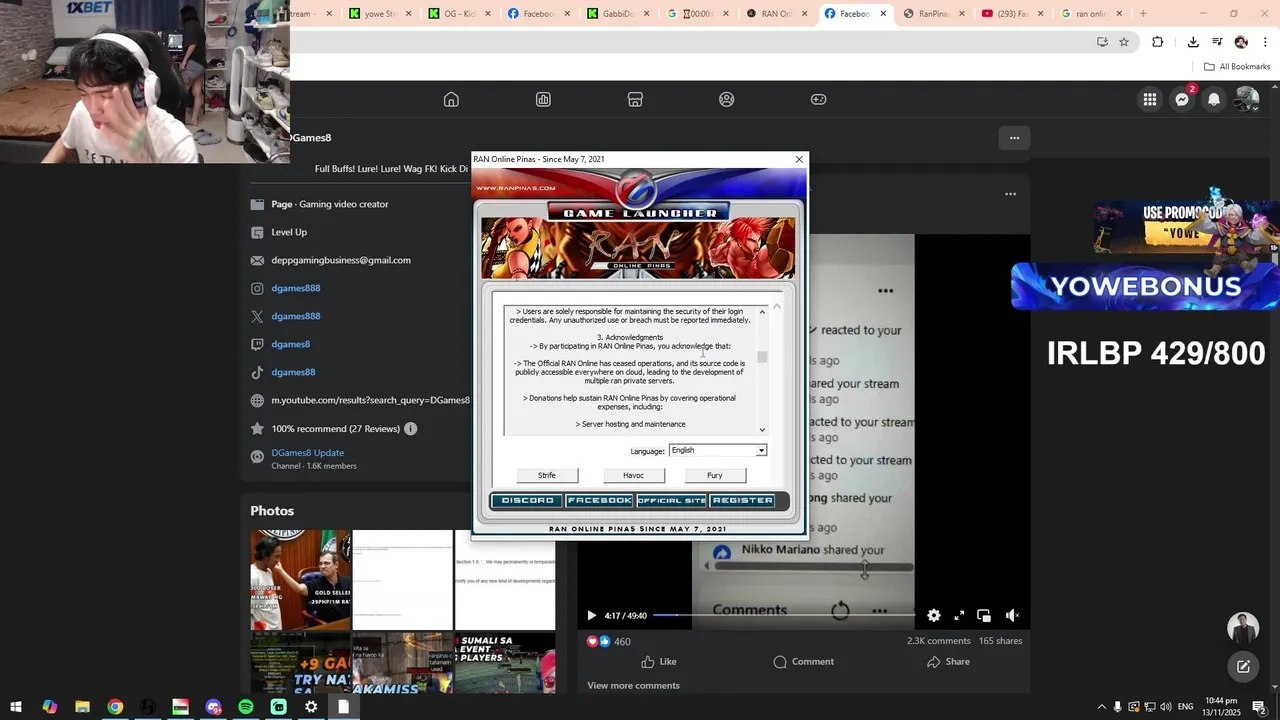Enter fullscreen on the Facebook video
1280x720 pixels.
(959, 616)
